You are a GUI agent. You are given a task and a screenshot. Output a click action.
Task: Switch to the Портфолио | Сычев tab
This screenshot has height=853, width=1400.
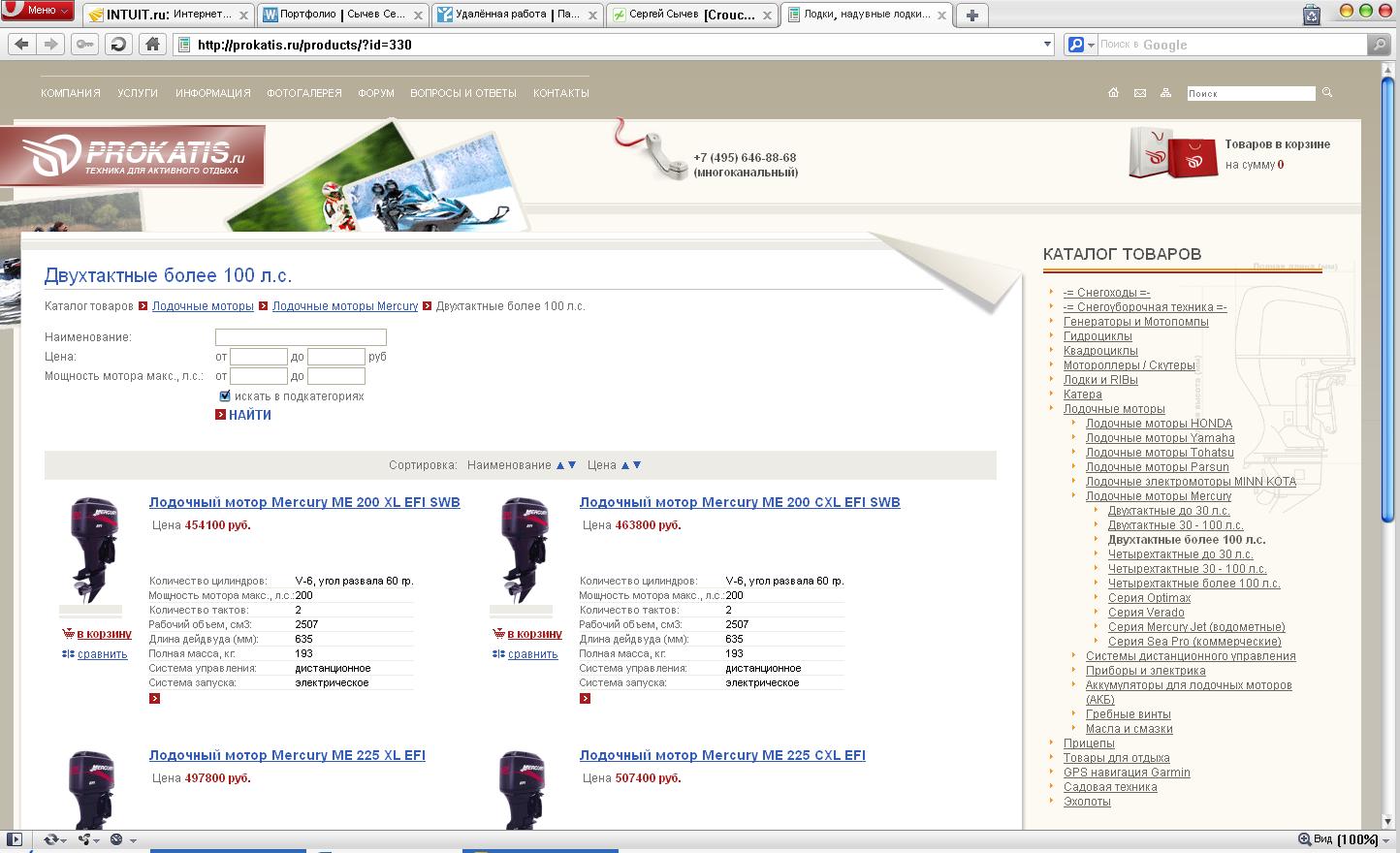pos(343,15)
